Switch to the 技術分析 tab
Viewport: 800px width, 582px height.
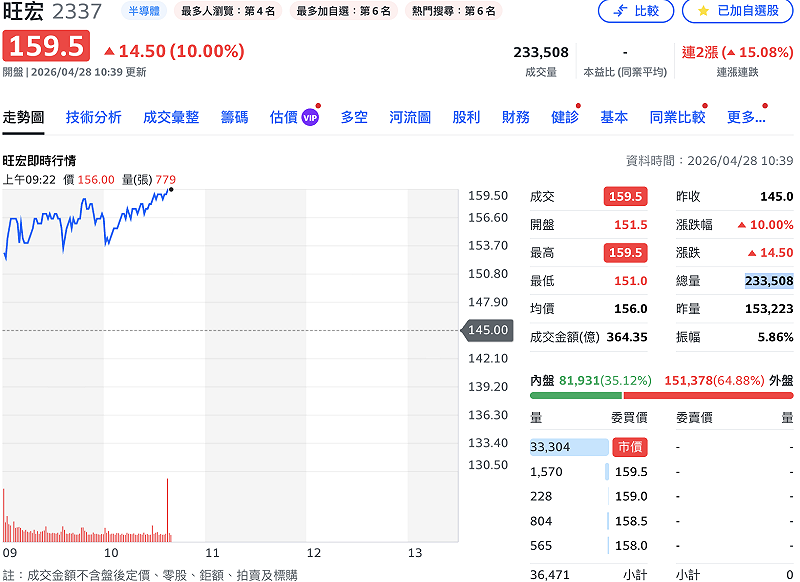tap(95, 116)
